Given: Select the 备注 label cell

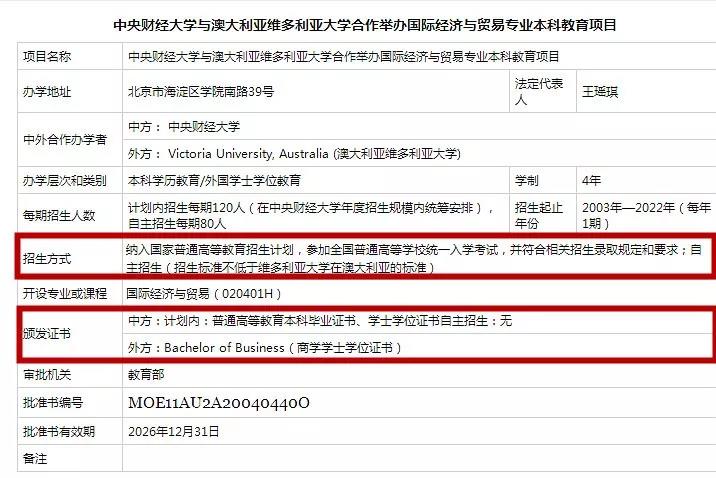Looking at the screenshot, I should click(70, 458).
